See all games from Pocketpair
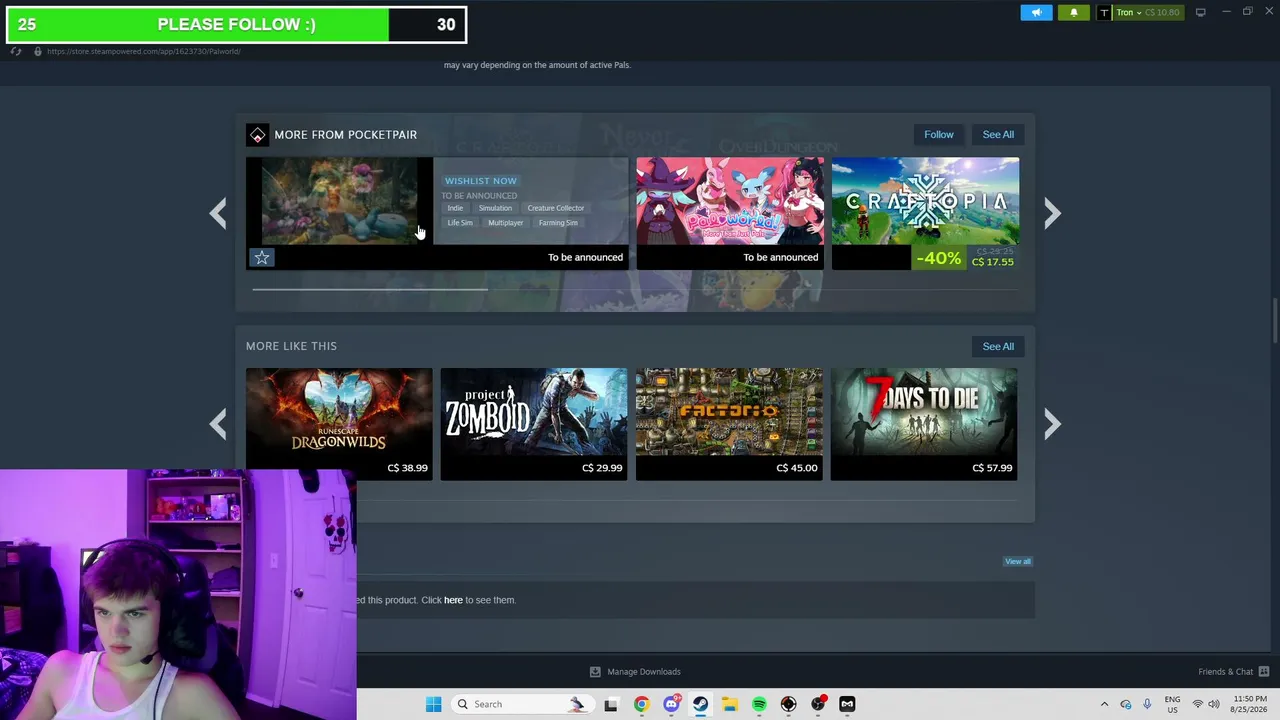The height and width of the screenshot is (720, 1280). pos(998,134)
